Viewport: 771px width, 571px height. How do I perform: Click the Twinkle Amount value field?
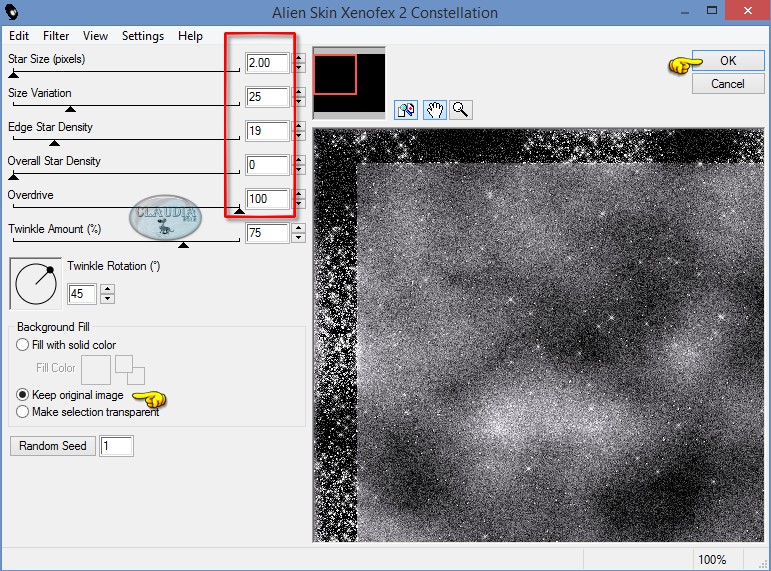point(267,233)
